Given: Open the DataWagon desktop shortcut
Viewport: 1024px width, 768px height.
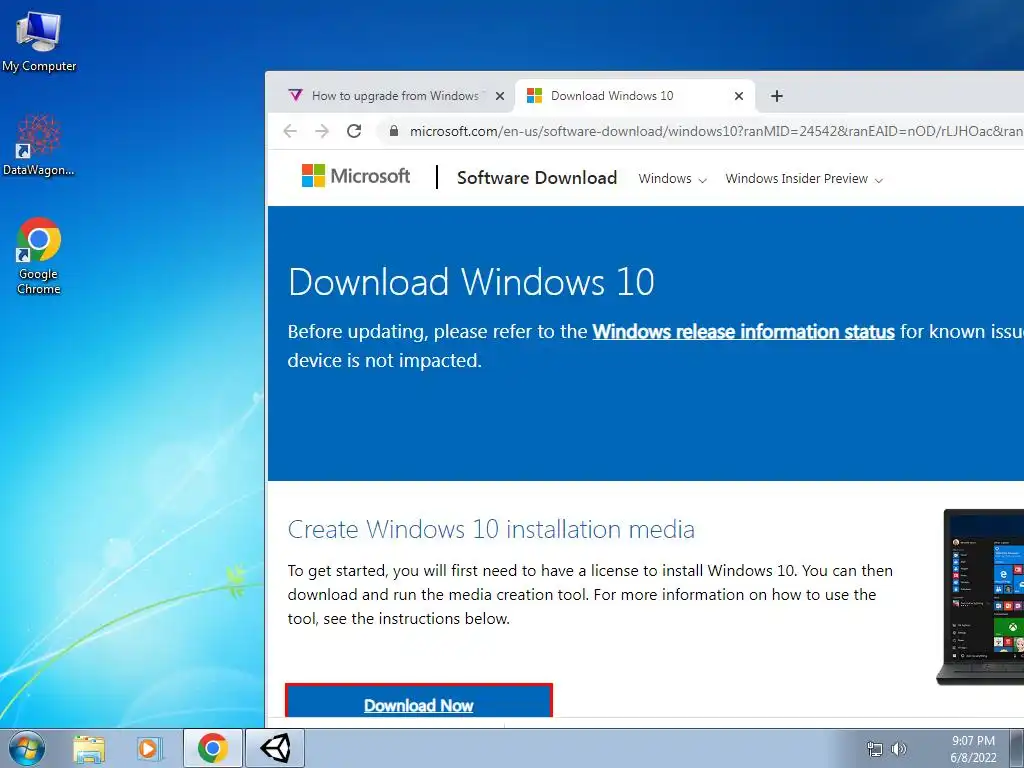Looking at the screenshot, I should coord(39,145).
